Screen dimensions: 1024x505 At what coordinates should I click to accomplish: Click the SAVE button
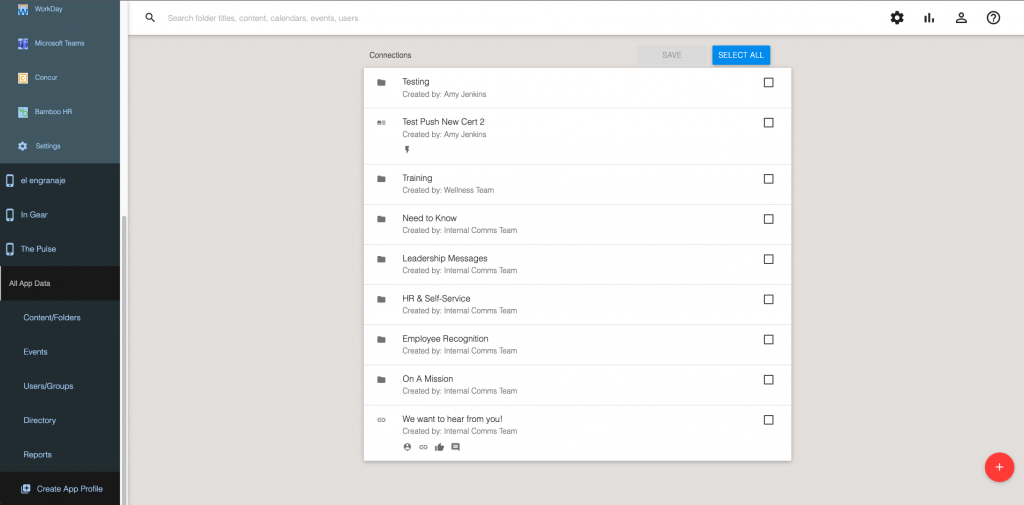click(671, 55)
